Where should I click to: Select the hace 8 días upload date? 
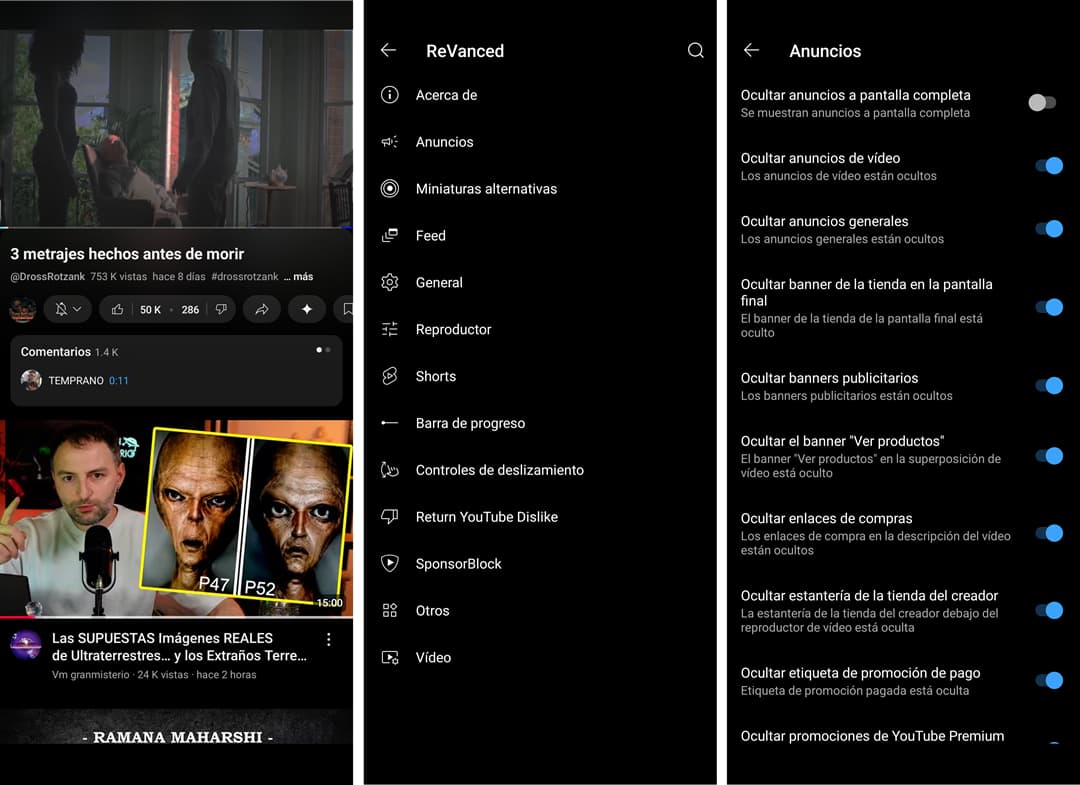(178, 276)
